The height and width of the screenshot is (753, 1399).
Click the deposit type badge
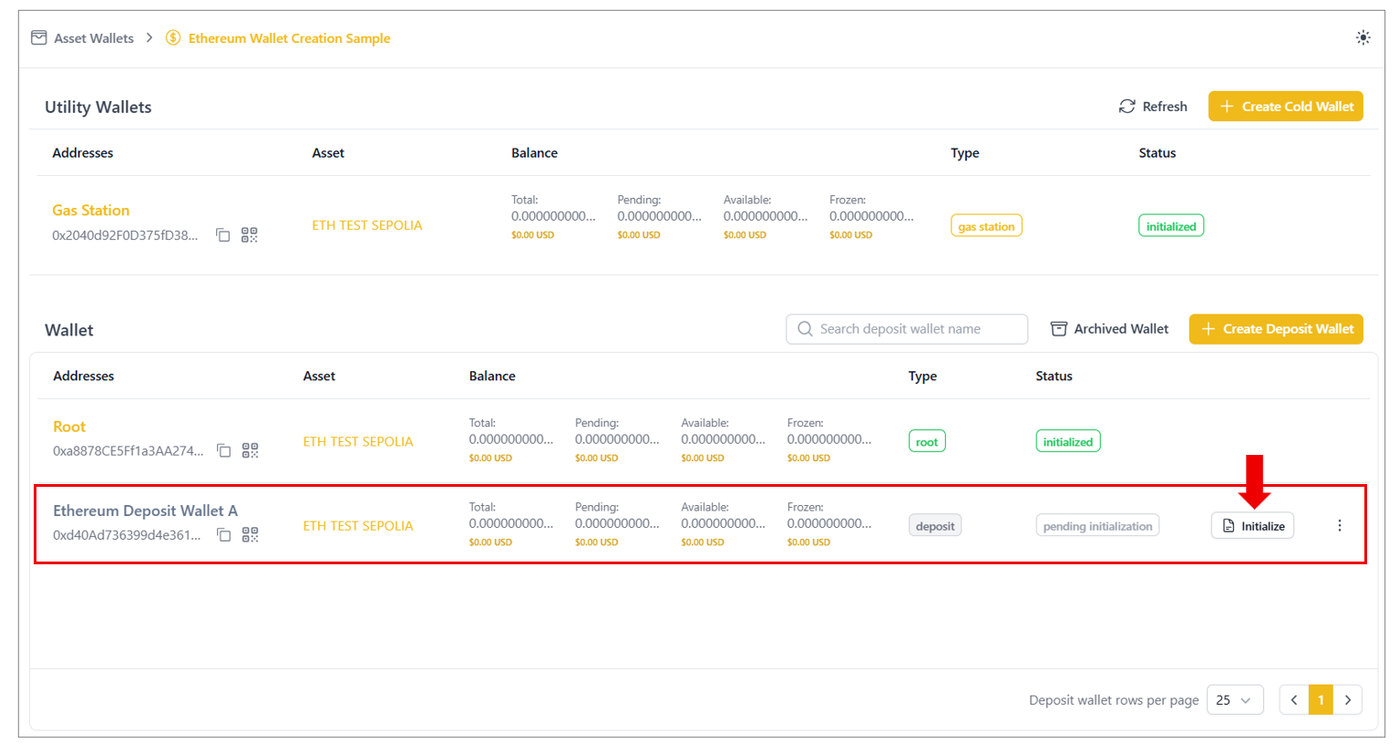tap(935, 525)
